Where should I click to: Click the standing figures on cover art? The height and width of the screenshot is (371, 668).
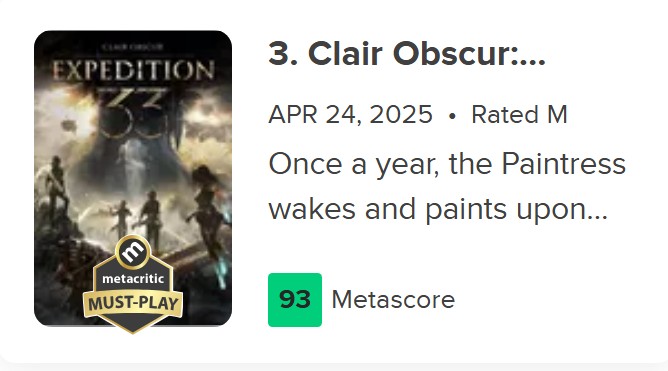point(135,217)
